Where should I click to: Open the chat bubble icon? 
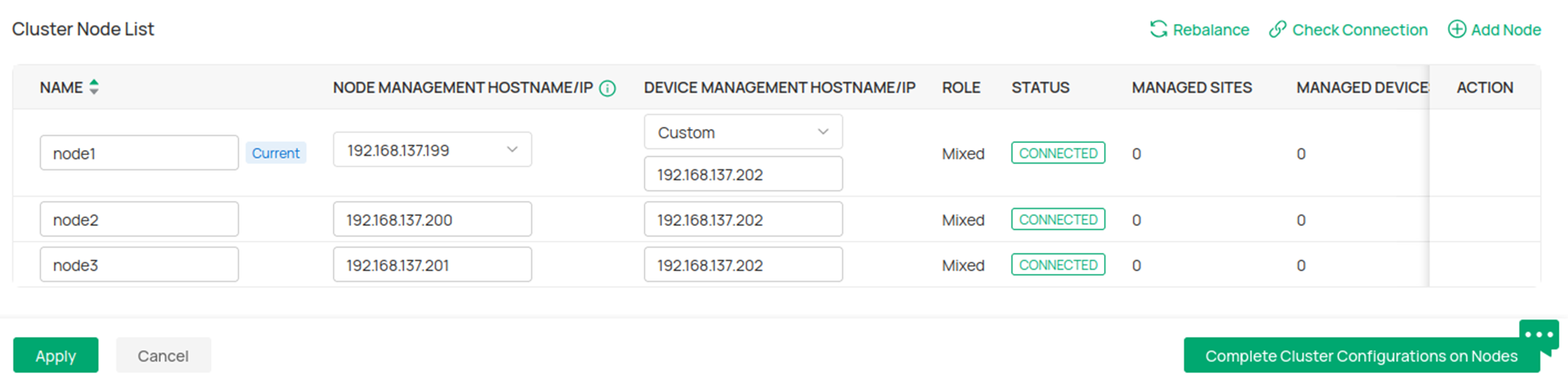1539,336
